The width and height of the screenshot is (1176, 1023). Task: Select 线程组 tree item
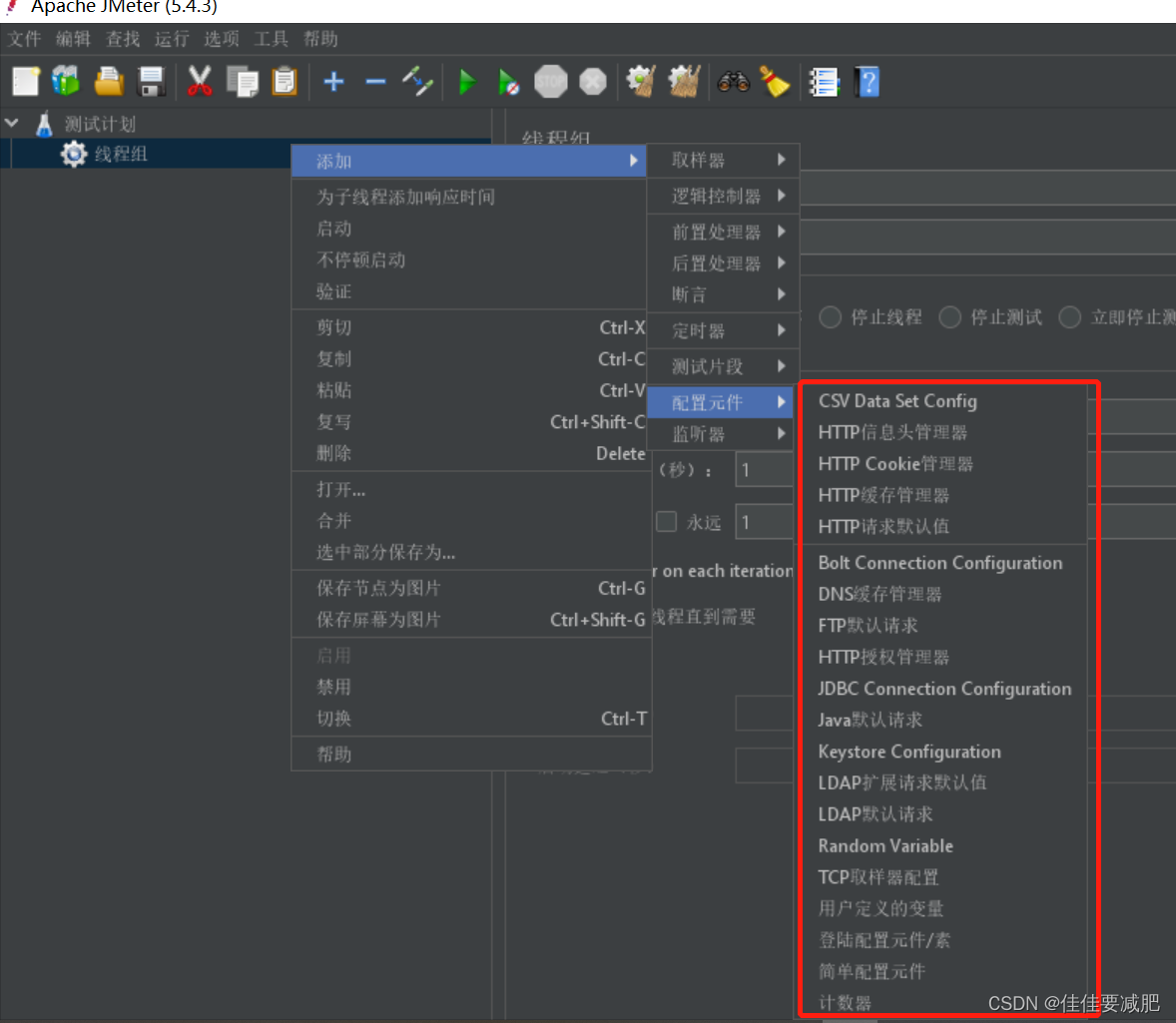(120, 154)
